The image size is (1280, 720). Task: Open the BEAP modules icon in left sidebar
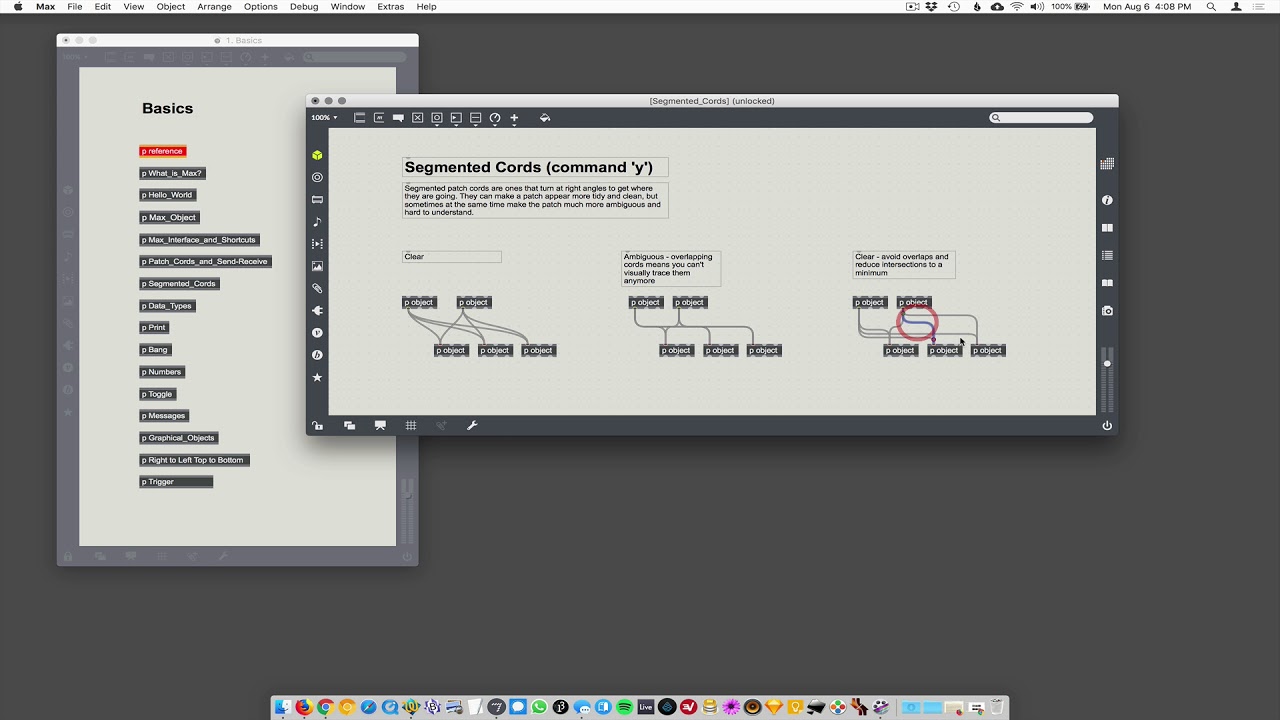point(317,355)
